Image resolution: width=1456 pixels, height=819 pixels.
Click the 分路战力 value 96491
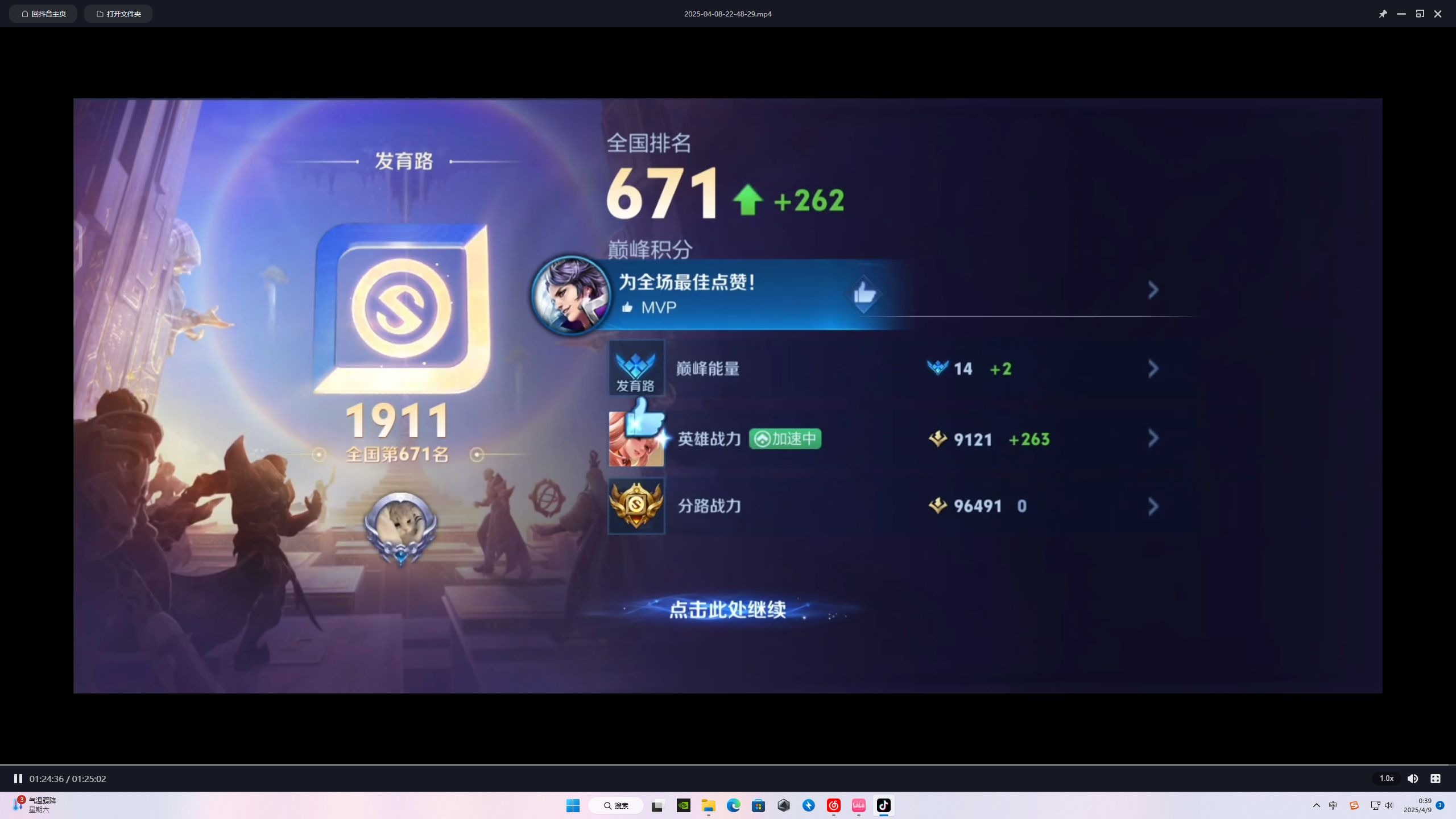977,506
